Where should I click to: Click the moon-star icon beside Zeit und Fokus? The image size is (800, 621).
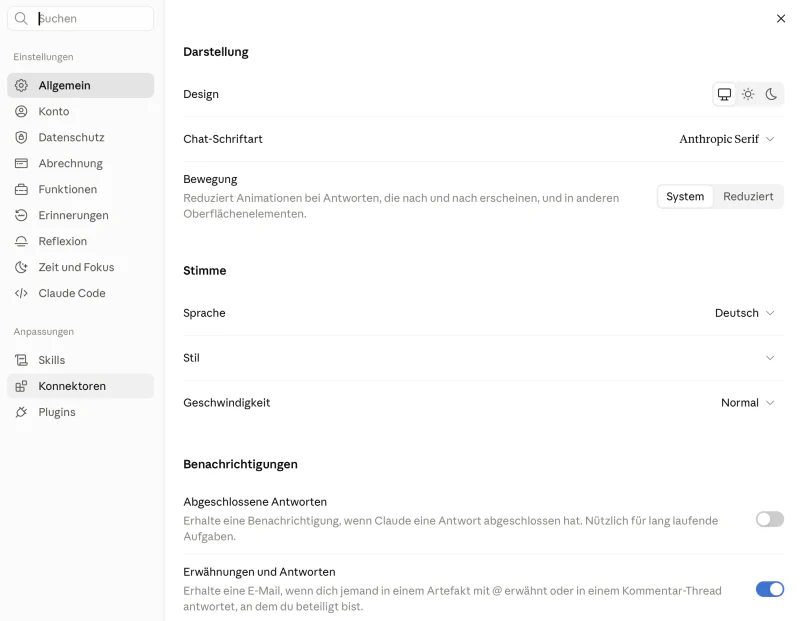[21, 267]
